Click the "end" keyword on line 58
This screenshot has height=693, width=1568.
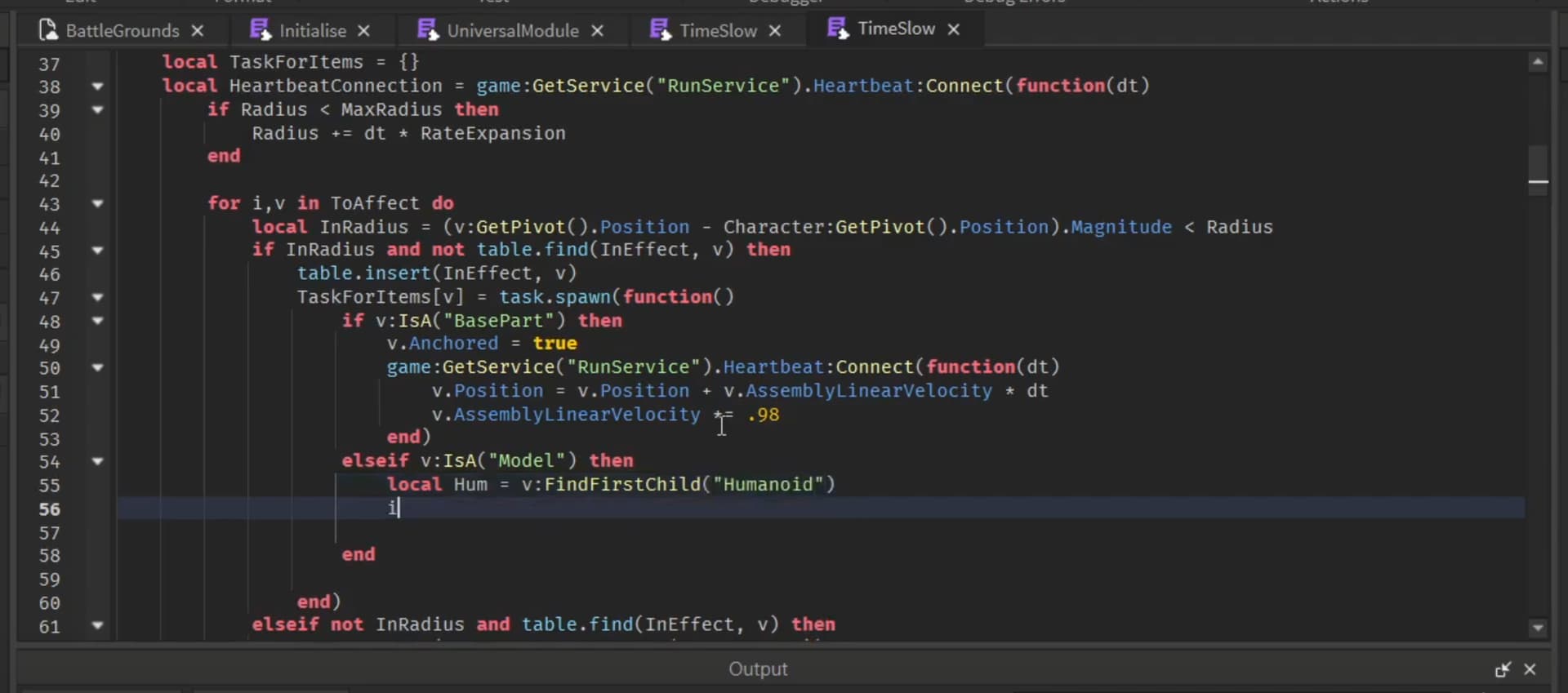pos(359,554)
